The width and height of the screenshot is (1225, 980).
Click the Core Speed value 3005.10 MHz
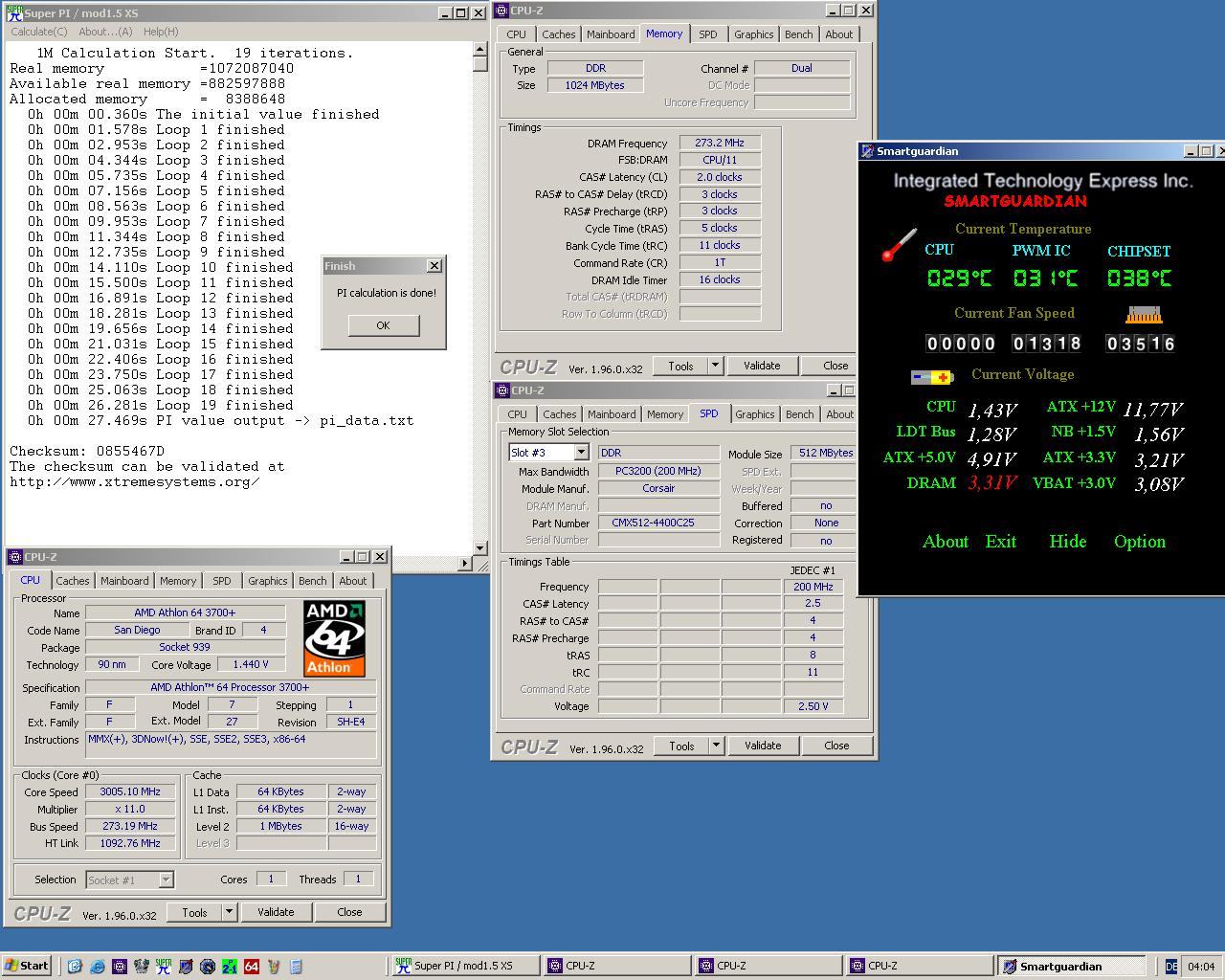(x=130, y=792)
